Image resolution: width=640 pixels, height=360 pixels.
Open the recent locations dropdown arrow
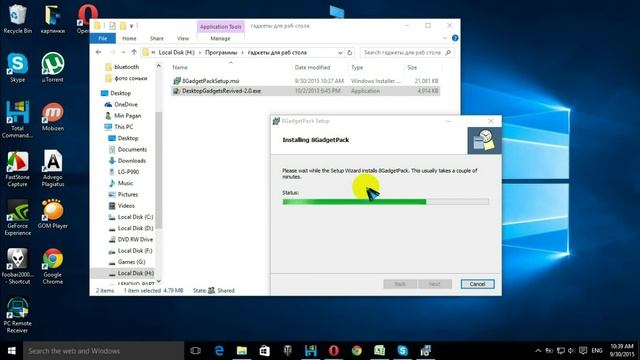[123, 52]
